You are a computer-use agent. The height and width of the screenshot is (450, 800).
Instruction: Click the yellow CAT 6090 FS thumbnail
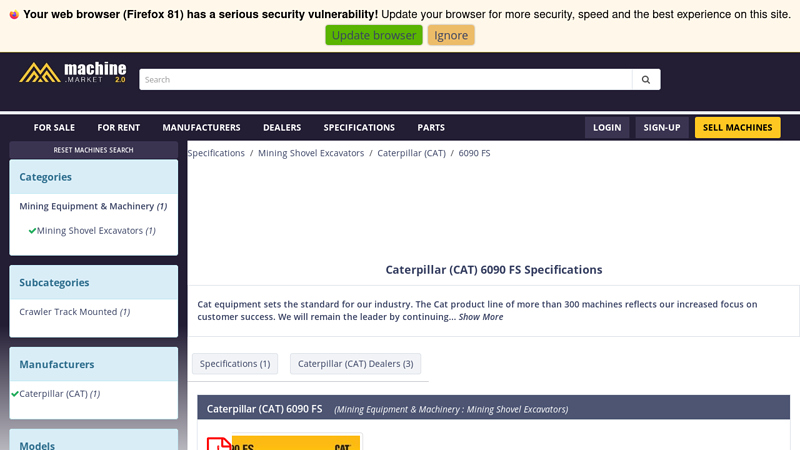pos(296,443)
